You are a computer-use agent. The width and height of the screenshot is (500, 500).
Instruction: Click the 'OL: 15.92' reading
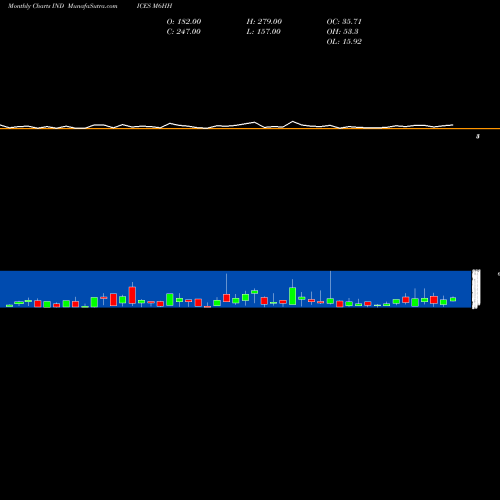pos(344,42)
